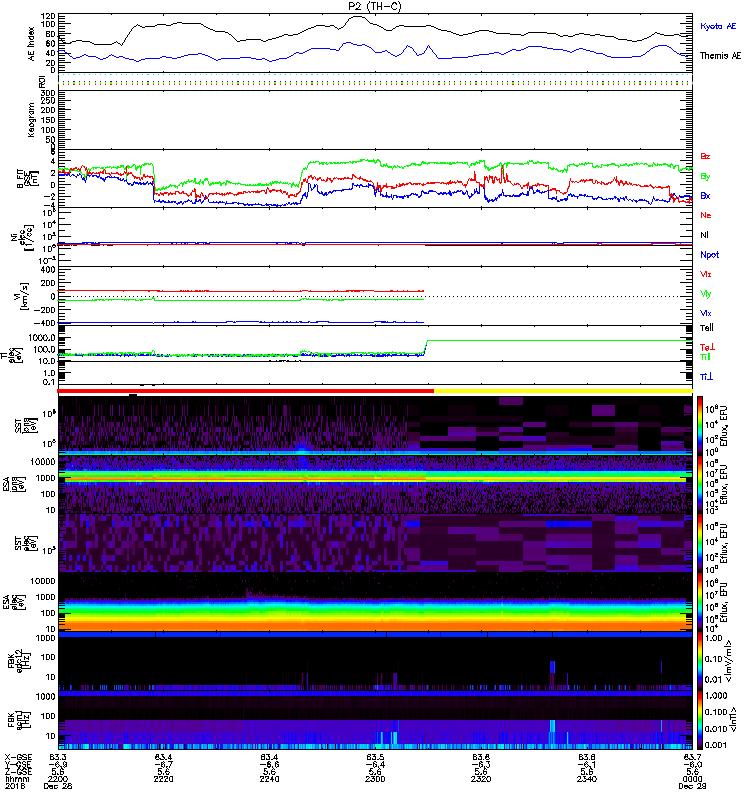Click the "0000" time tick label

(x=692, y=779)
